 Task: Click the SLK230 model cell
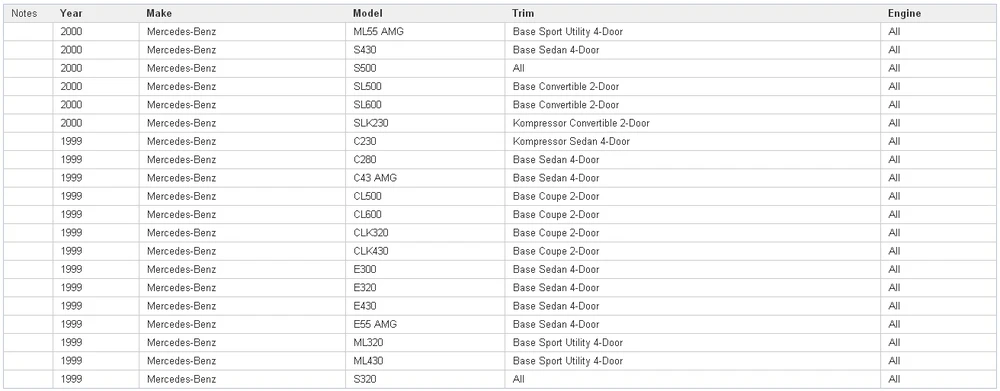pos(425,123)
